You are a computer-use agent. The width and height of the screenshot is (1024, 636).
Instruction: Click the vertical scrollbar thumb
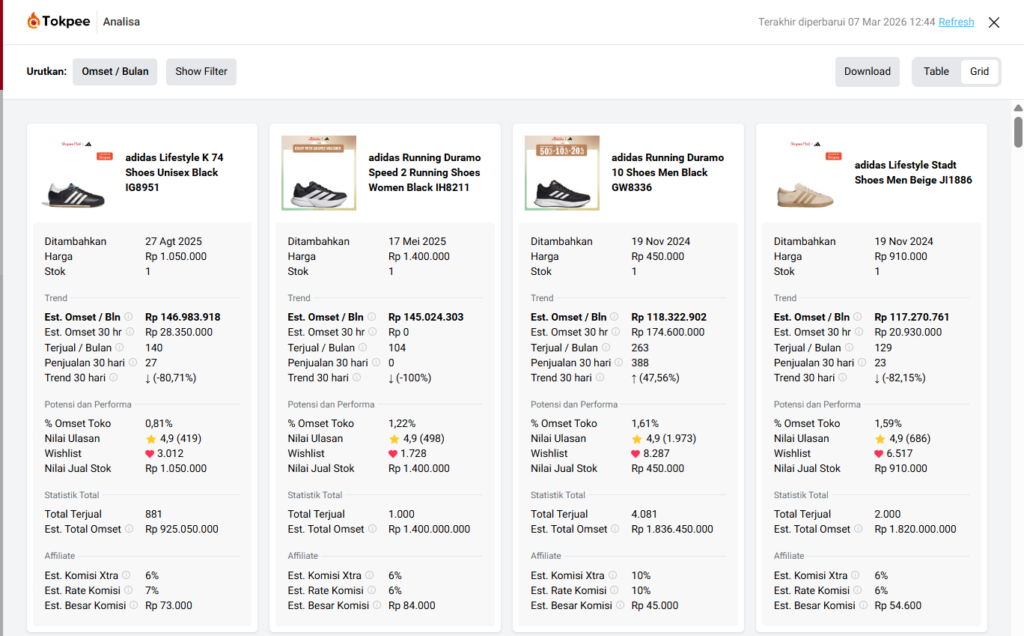[x=1018, y=131]
